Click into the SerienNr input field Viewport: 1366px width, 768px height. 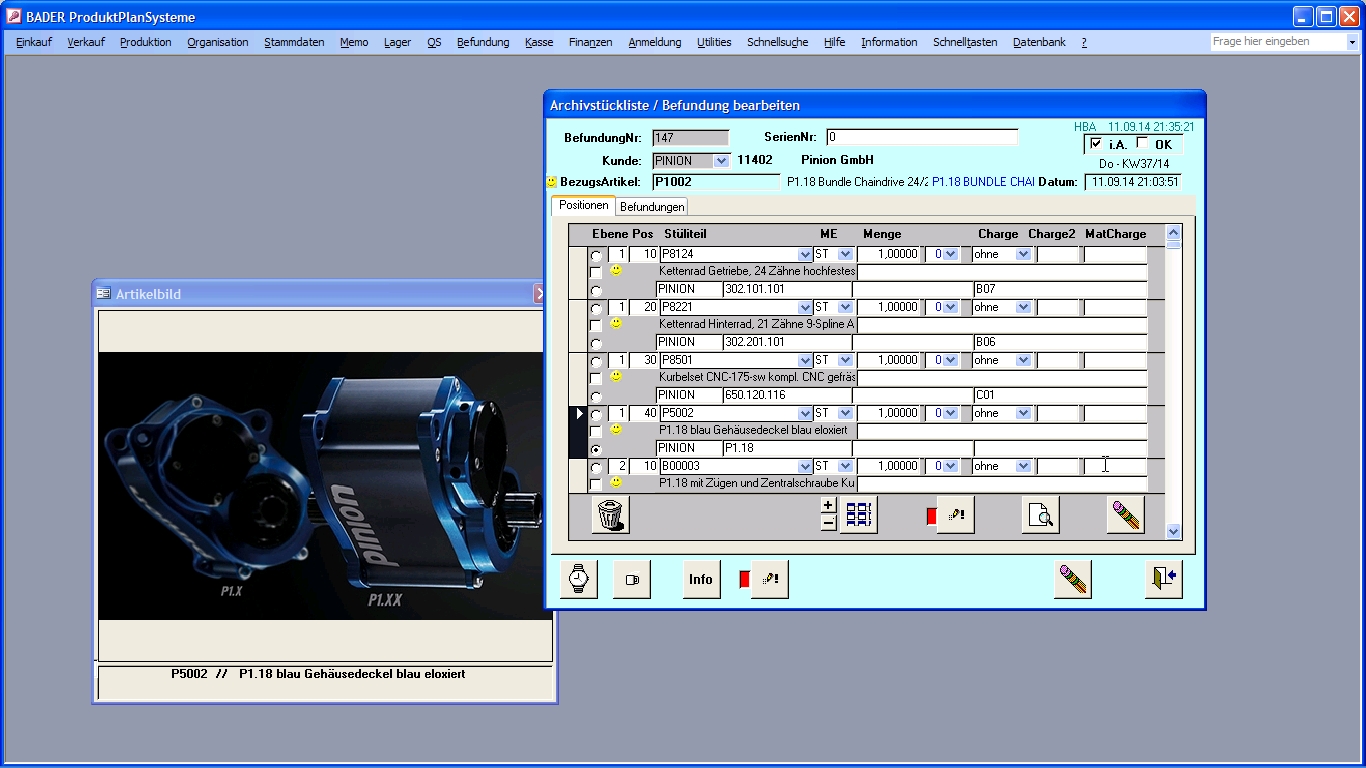(922, 137)
